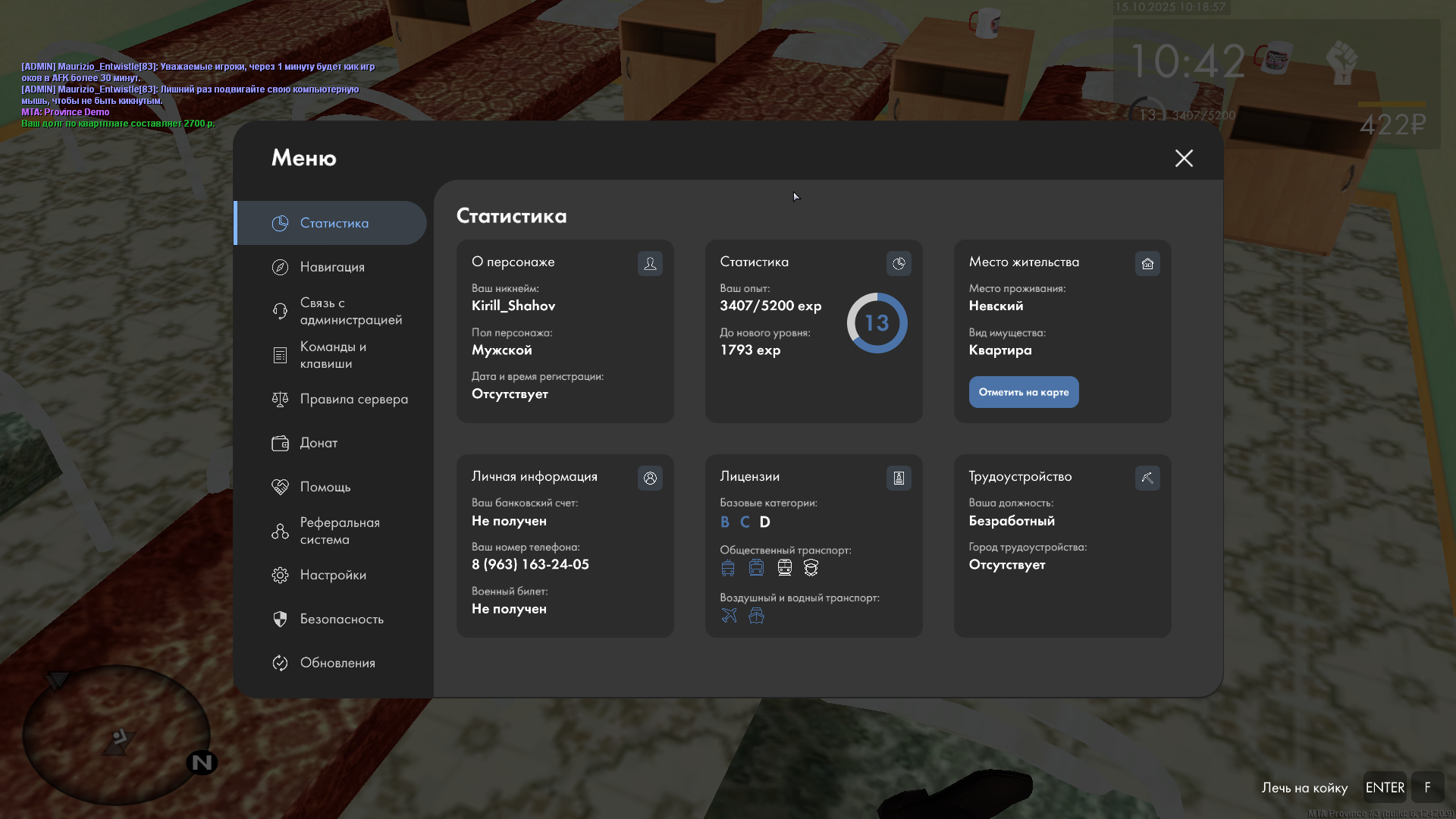1456x819 pixels.
Task: Open the Донат section
Action: (x=318, y=443)
